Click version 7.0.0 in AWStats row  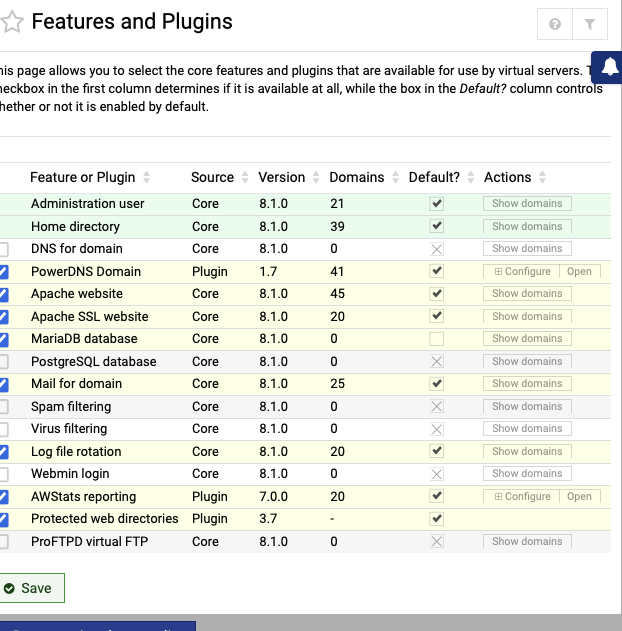tap(273, 497)
